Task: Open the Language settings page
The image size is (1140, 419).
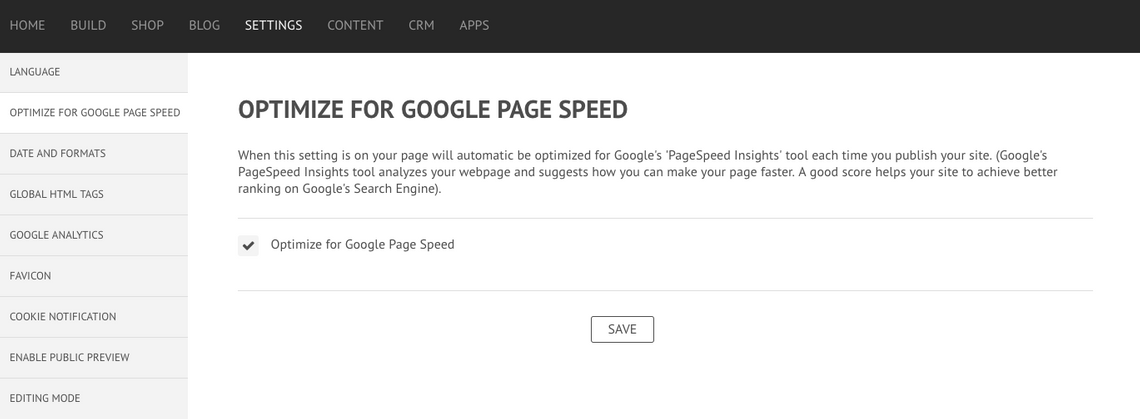Action: click(35, 72)
